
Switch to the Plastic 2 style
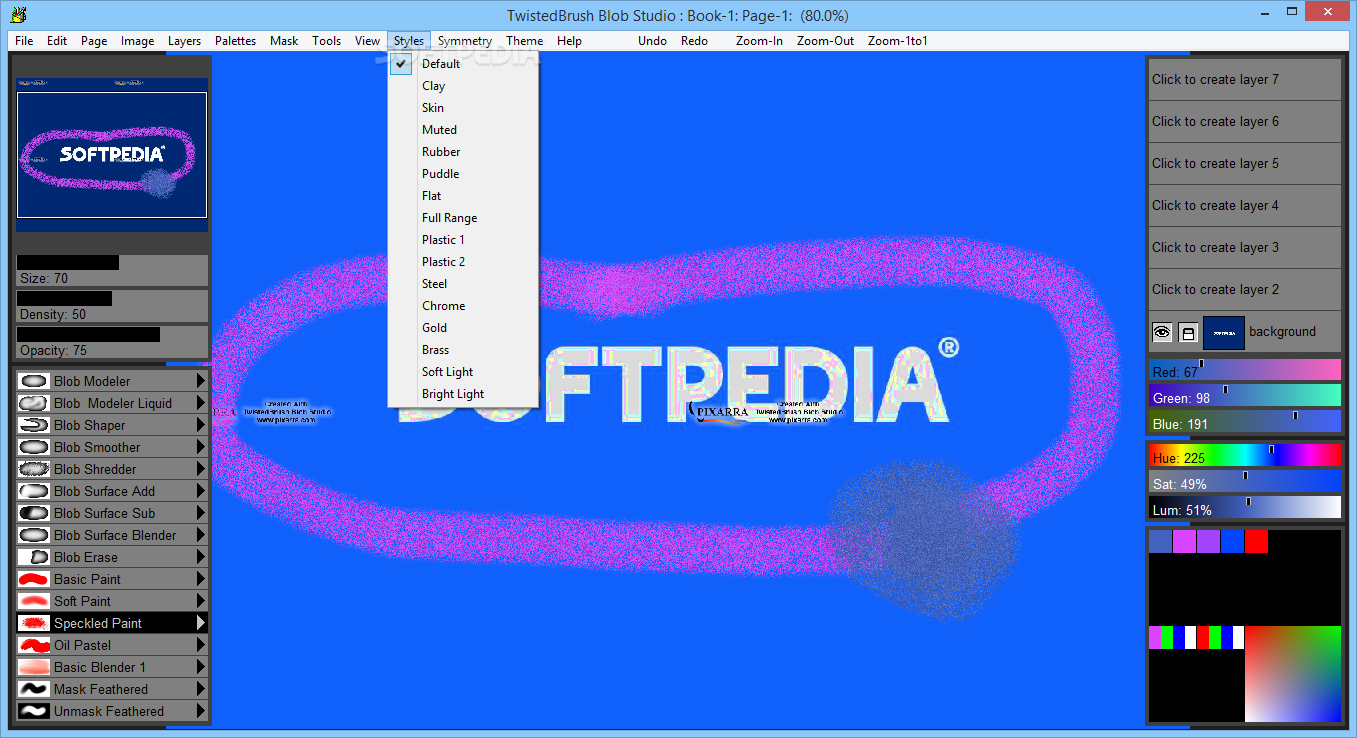[x=464, y=262]
